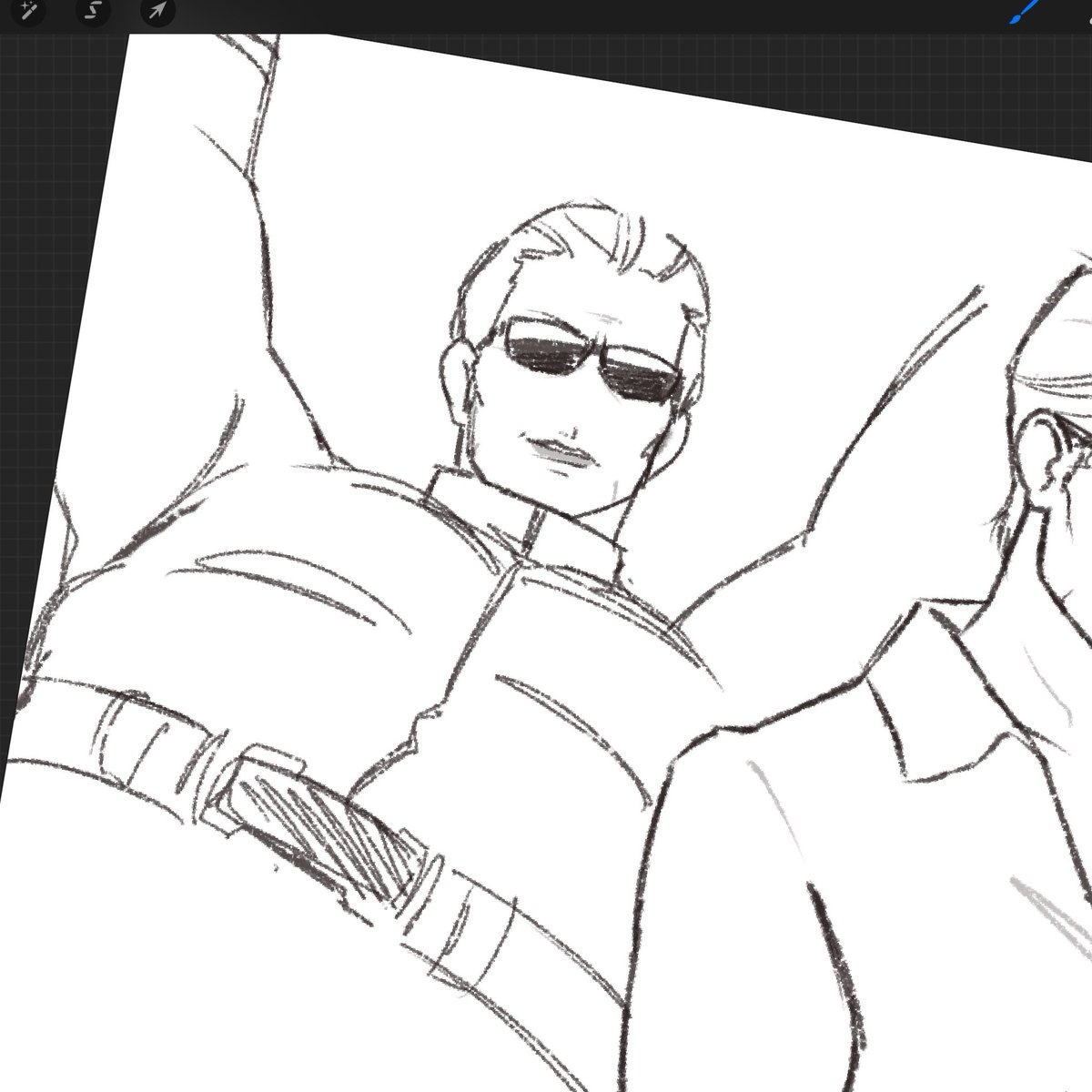The width and height of the screenshot is (1092, 1092).
Task: Activate the Transform arrow tool
Action: (x=157, y=12)
